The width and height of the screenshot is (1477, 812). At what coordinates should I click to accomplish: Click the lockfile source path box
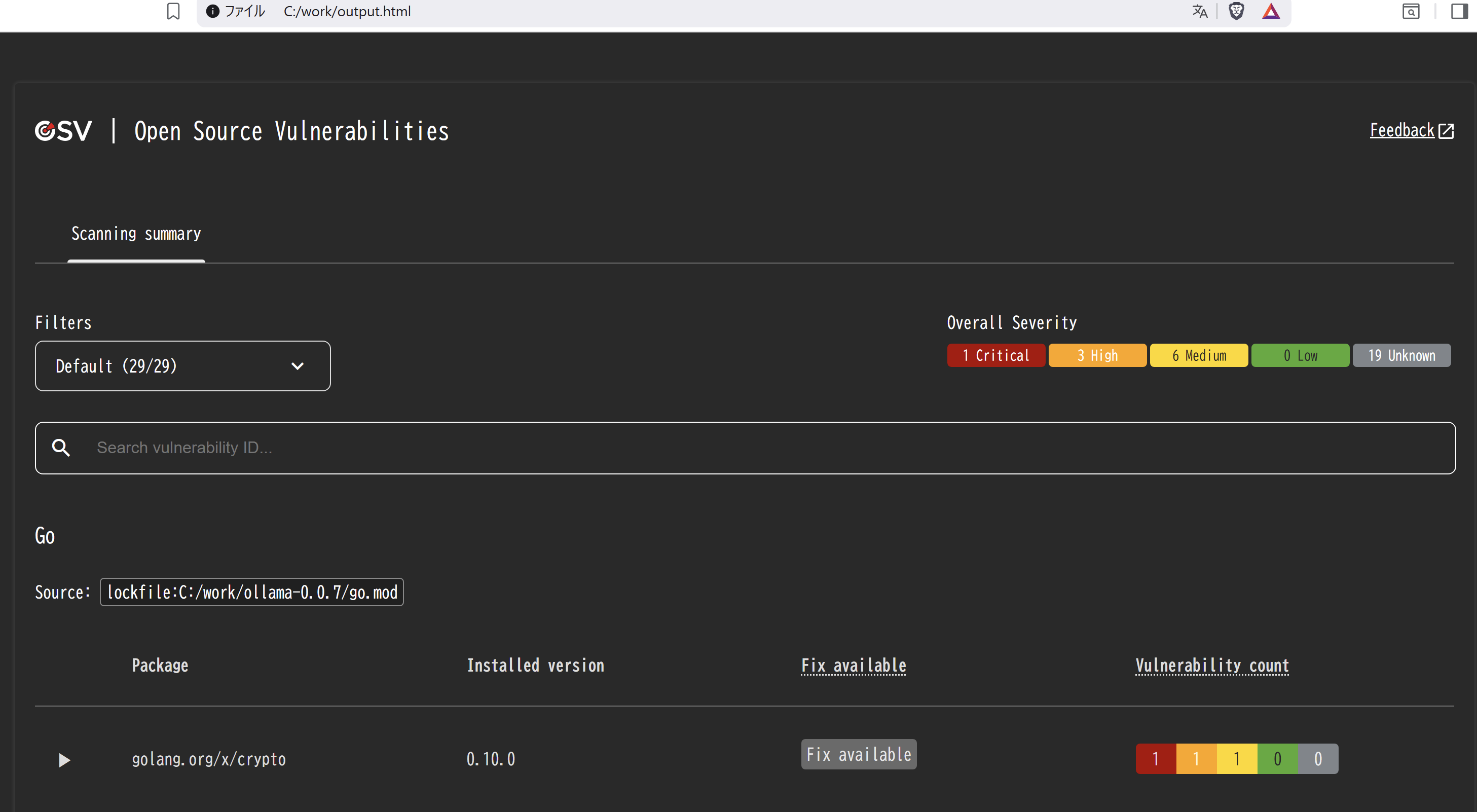click(252, 592)
